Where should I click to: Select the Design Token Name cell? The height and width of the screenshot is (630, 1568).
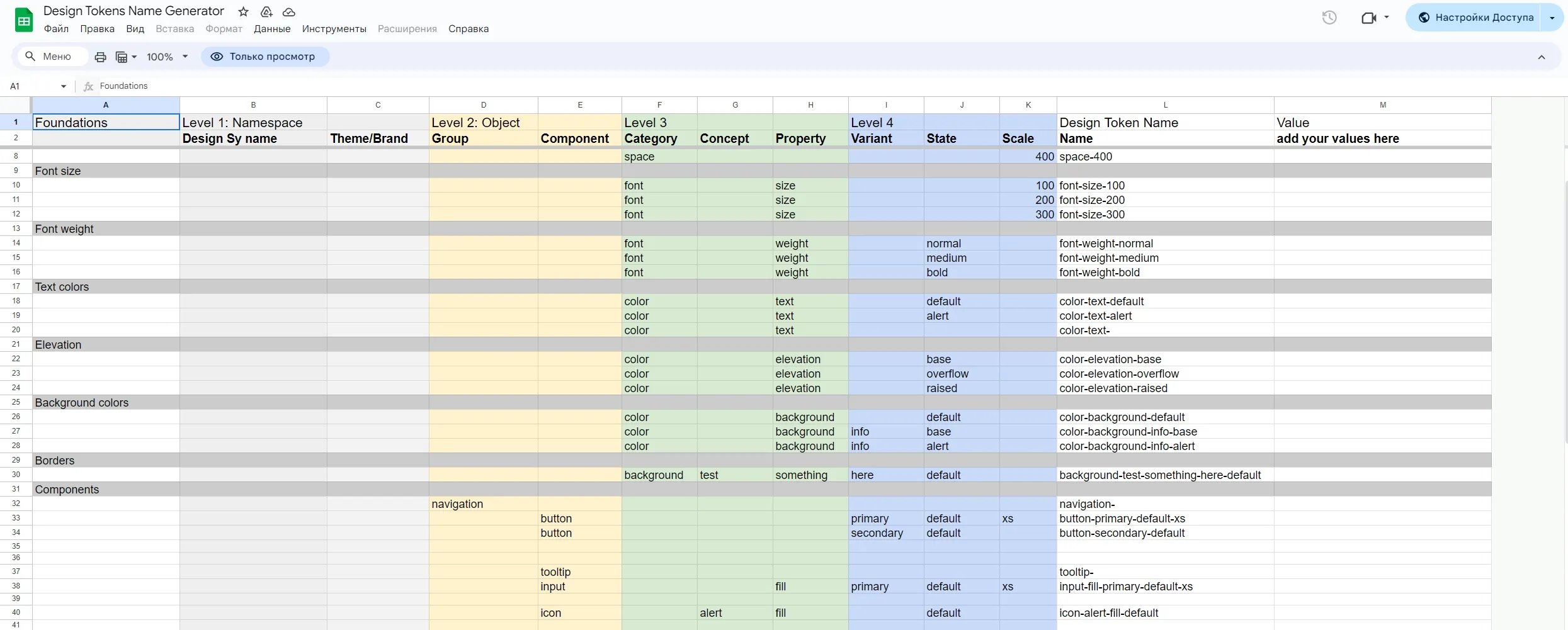pos(1165,122)
